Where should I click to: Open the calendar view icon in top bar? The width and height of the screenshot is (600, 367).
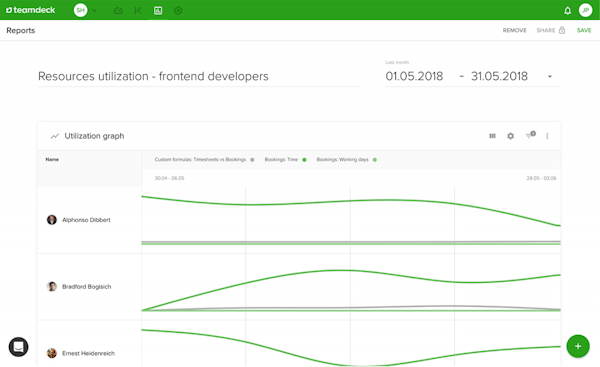tap(118, 11)
